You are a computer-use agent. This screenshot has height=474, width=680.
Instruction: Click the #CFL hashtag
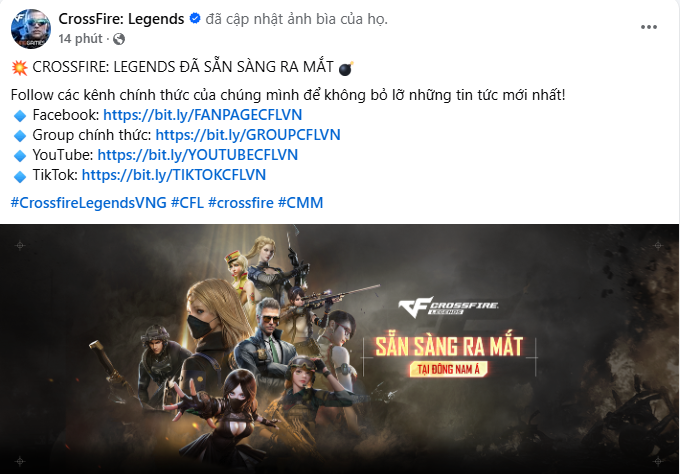187,203
